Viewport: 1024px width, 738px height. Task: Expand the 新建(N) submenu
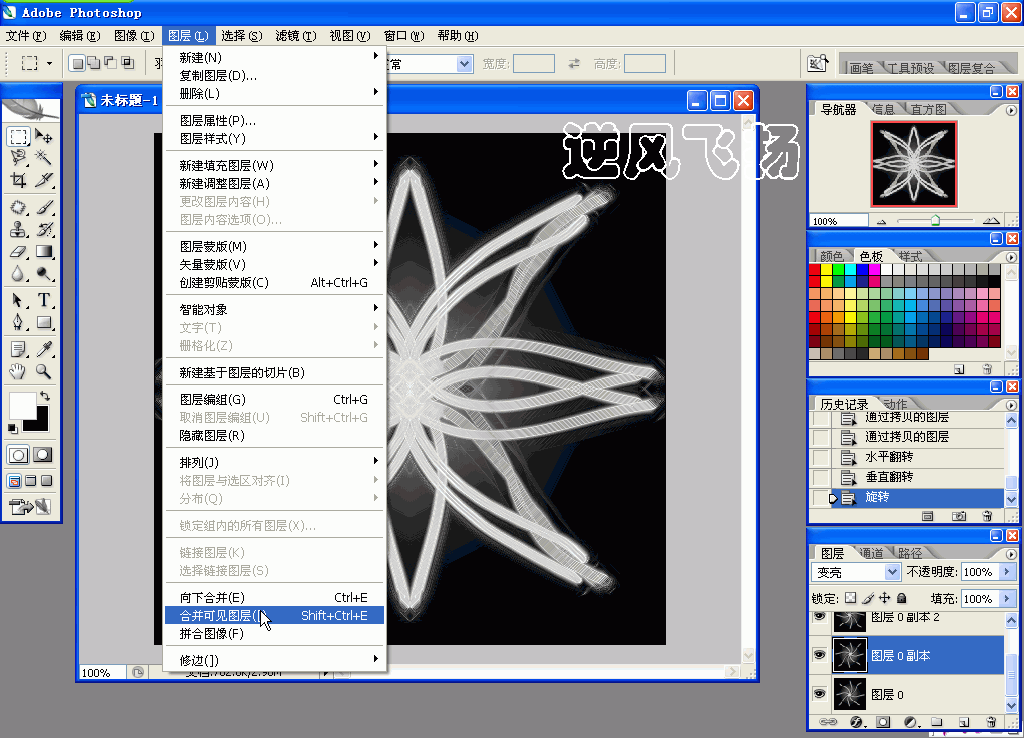[274, 57]
